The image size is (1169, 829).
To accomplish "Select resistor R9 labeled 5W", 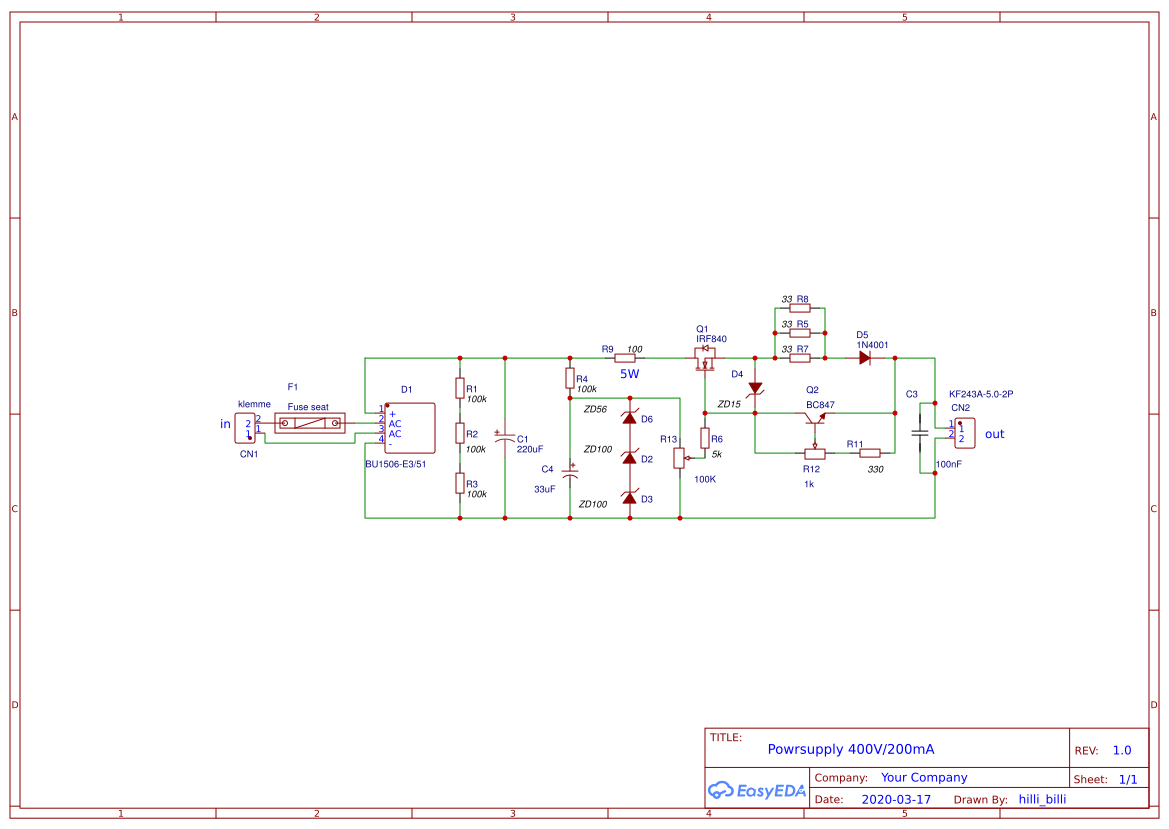I will tap(627, 356).
